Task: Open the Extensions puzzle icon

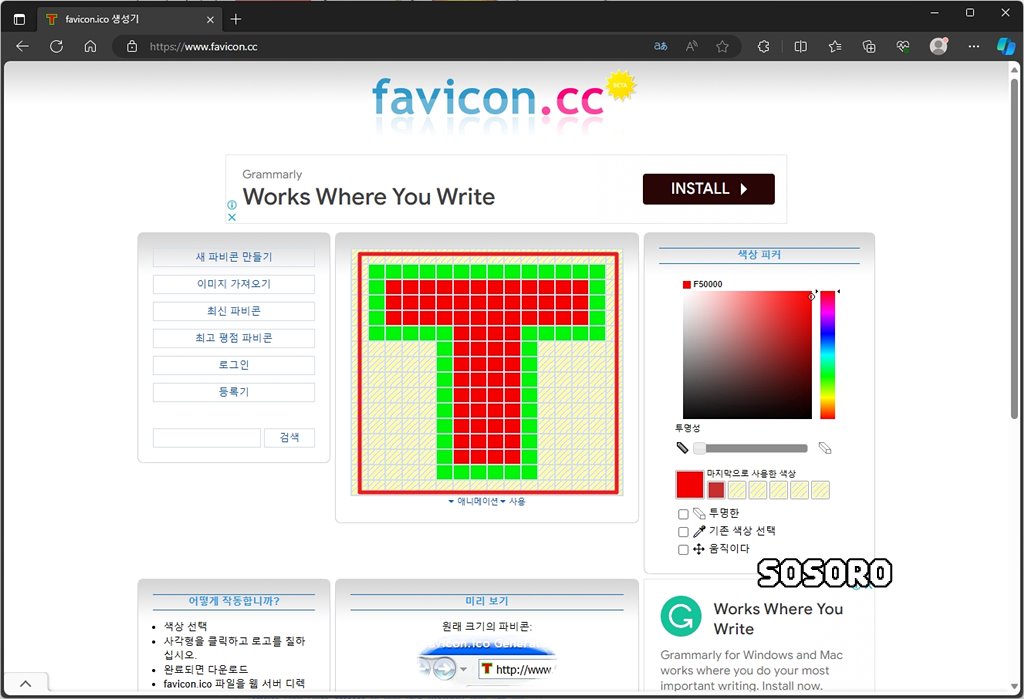Action: click(763, 46)
